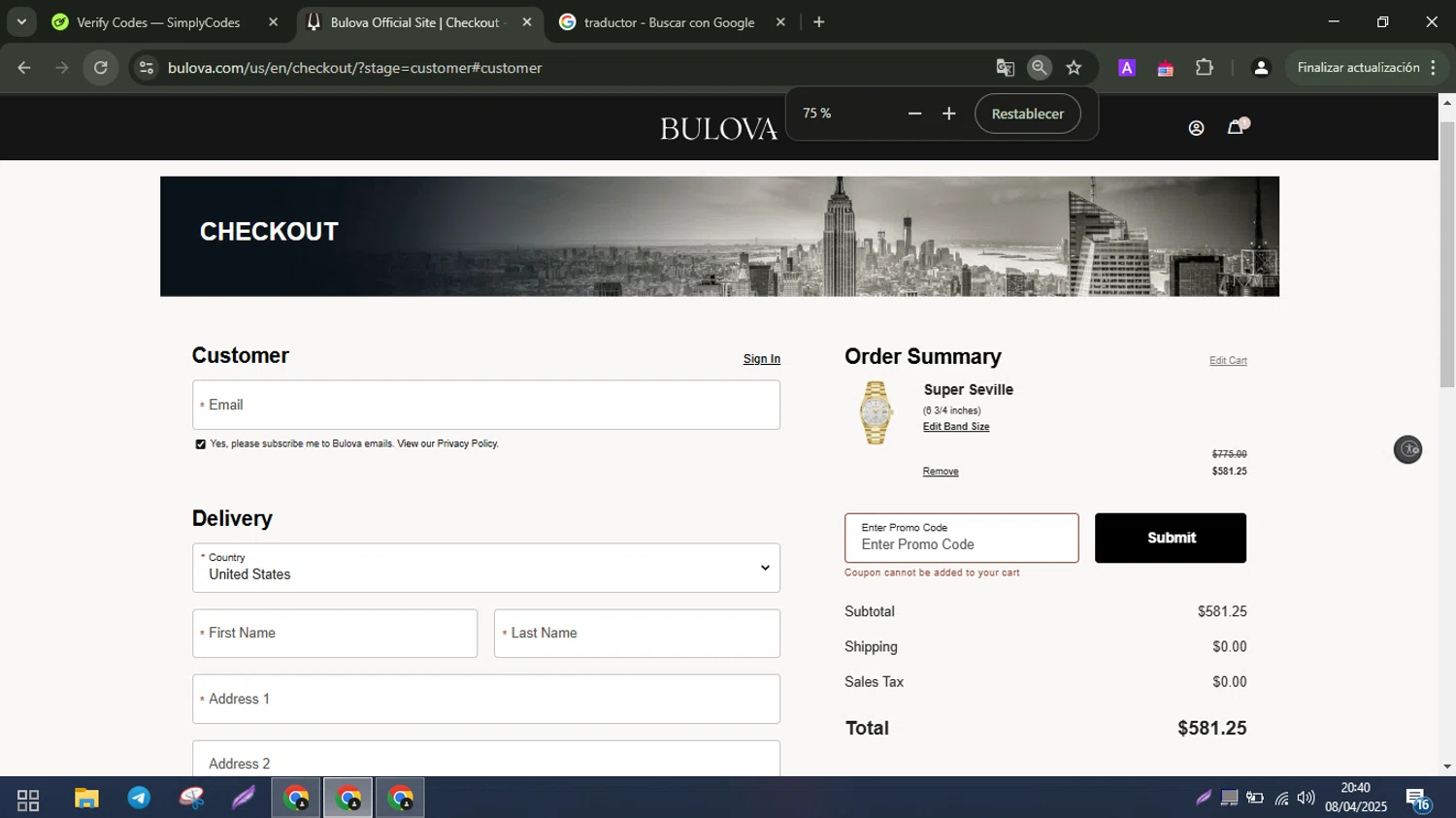Viewport: 1456px width, 818px height.
Task: Open File Explorer from the taskbar
Action: point(86,799)
